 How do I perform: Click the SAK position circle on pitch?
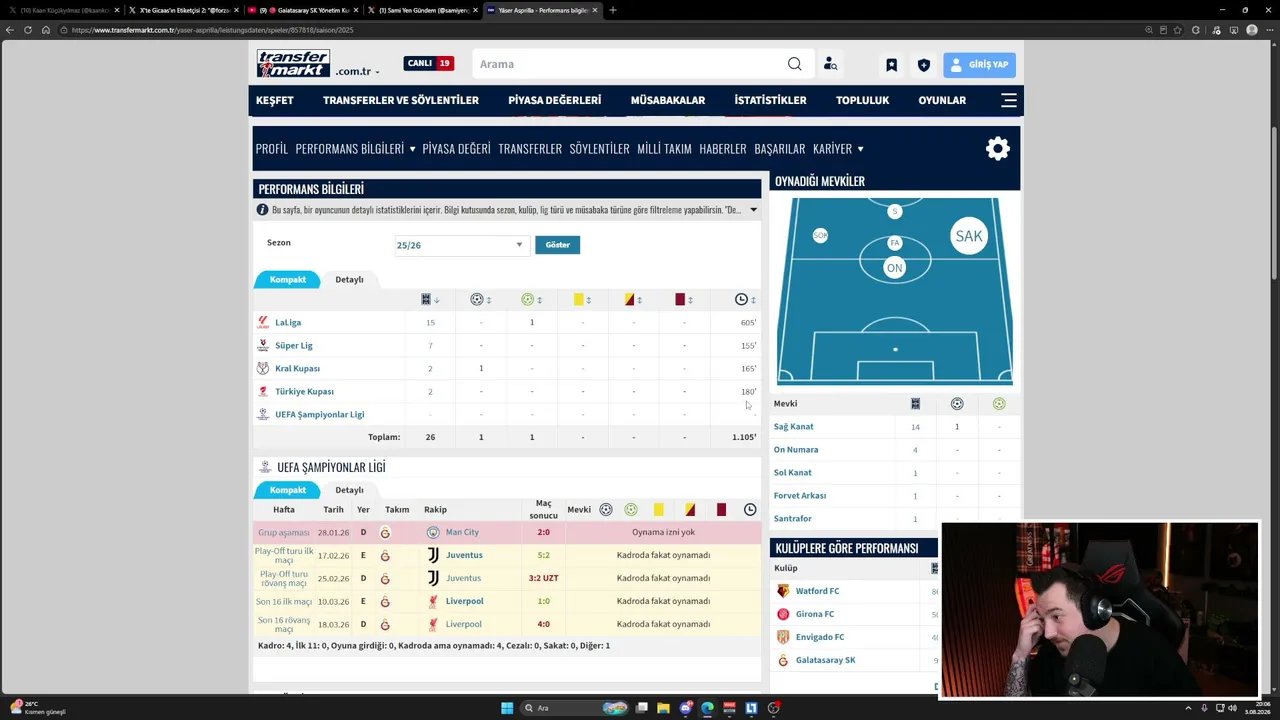pos(968,236)
